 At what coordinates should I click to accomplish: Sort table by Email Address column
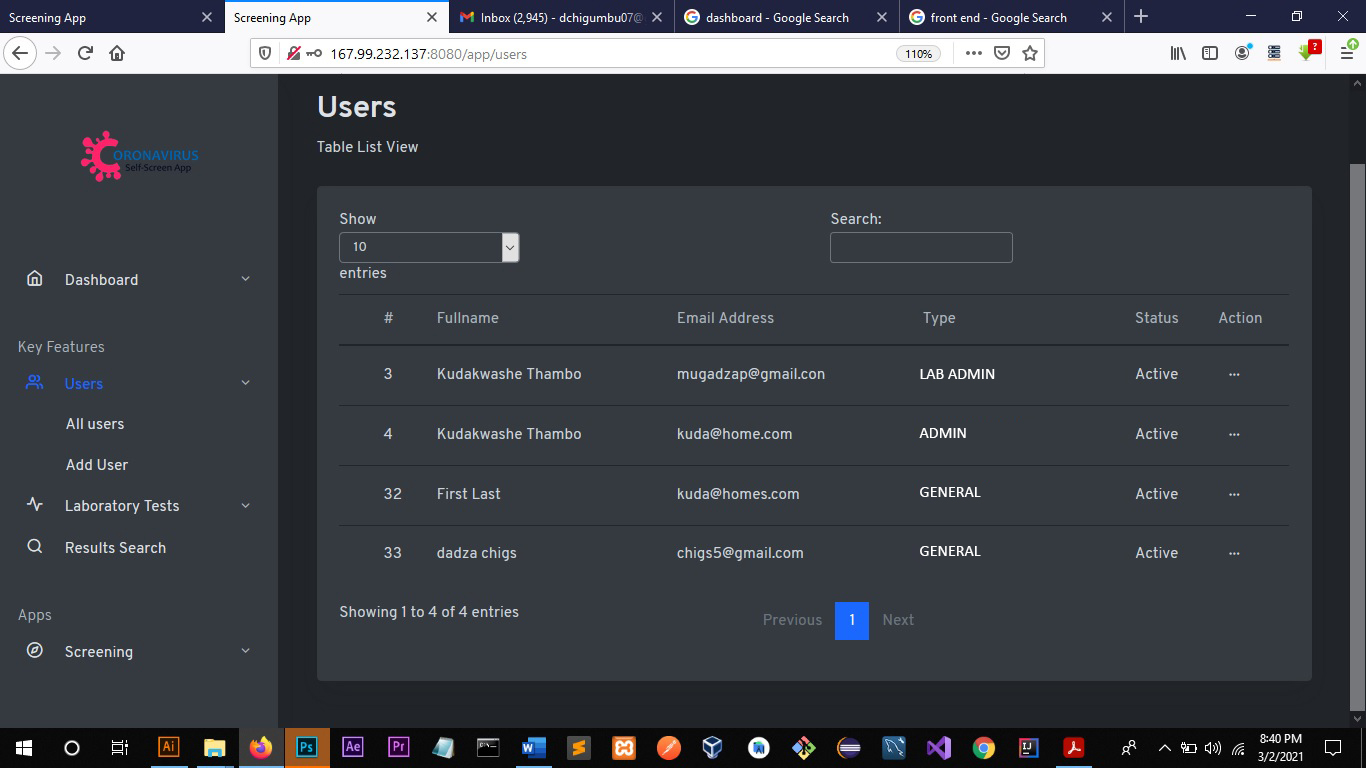pos(725,318)
